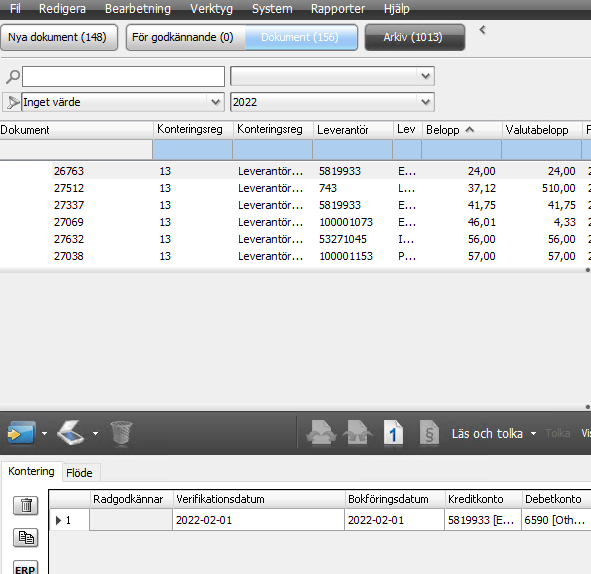This screenshot has width=591, height=574.
Task: Open Nya dokument (148) view
Action: pos(59,37)
